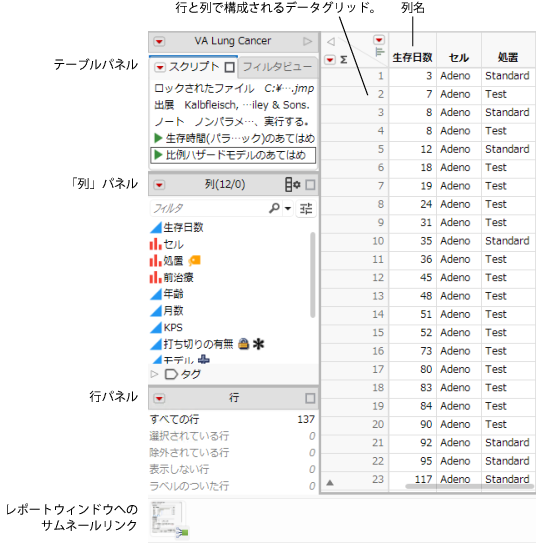Click the nominal bar icon of セル column
539x544 pixels.
point(156,244)
